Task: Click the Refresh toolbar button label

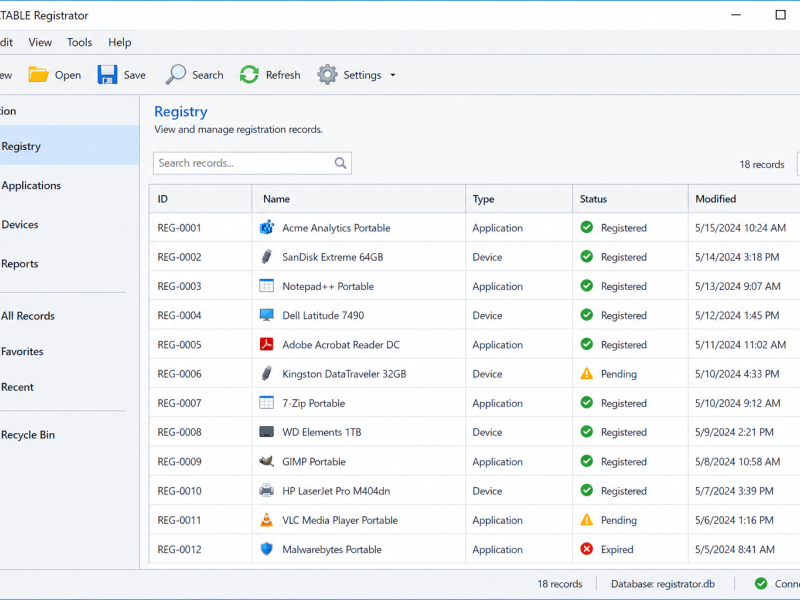Action: [283, 75]
